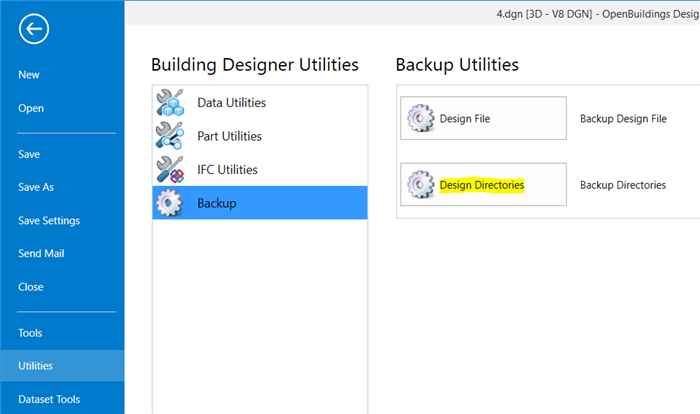Run the Design File backup button

pyautogui.click(x=483, y=118)
